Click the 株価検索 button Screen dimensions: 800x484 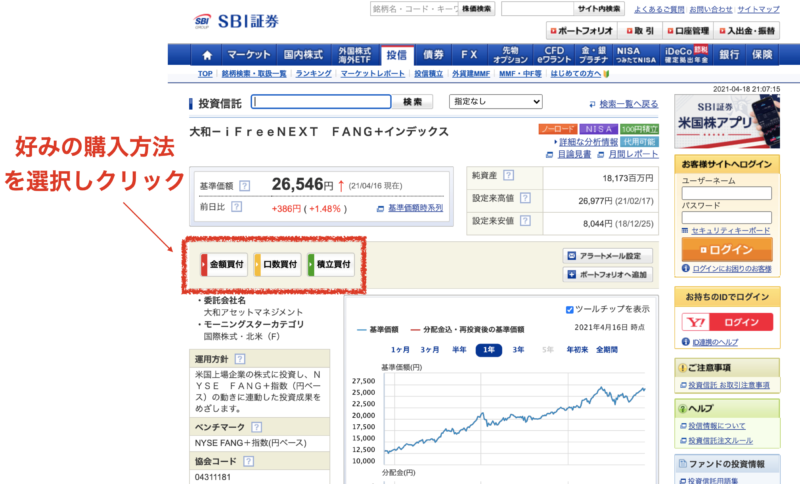coord(477,9)
